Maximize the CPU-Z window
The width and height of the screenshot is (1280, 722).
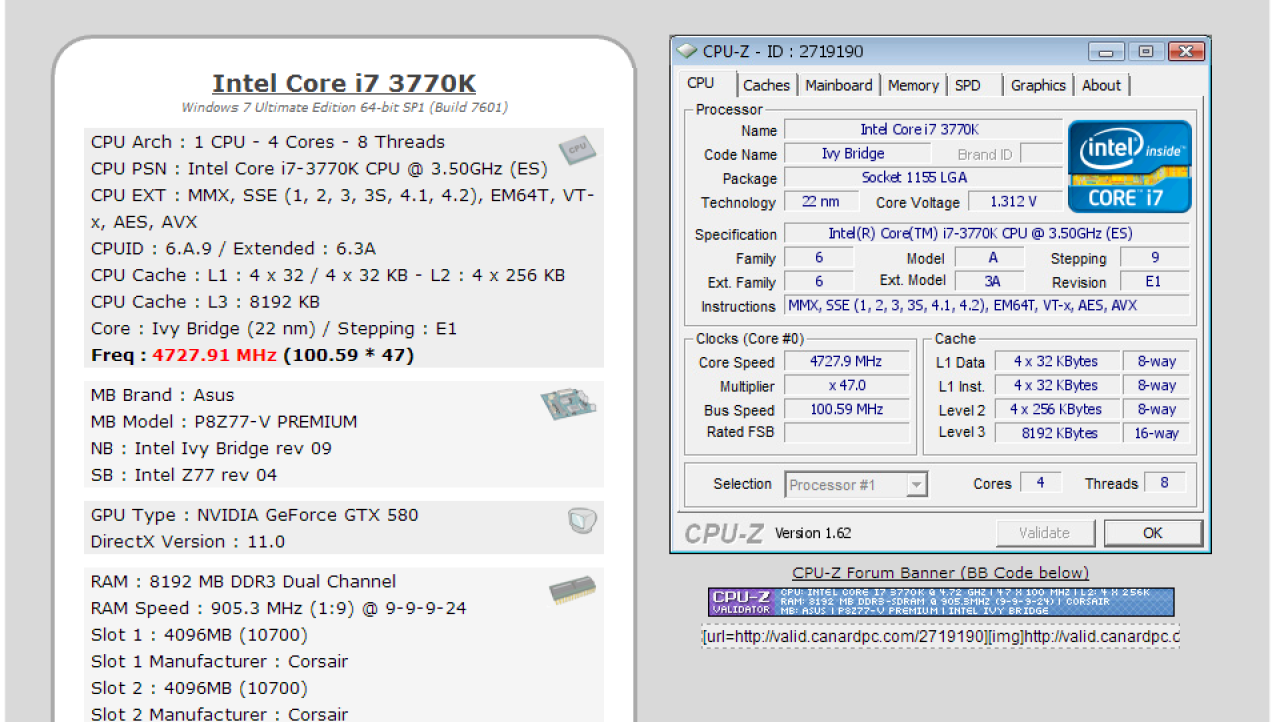coord(1145,51)
